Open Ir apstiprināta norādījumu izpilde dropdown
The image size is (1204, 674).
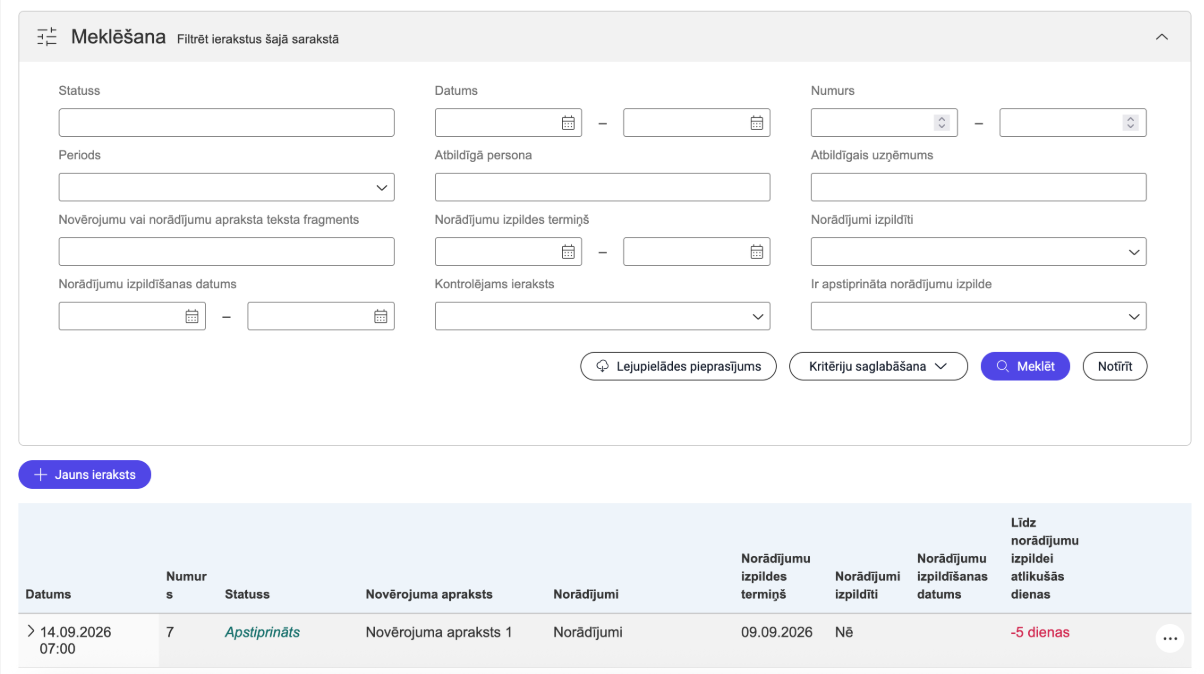[x=978, y=316]
